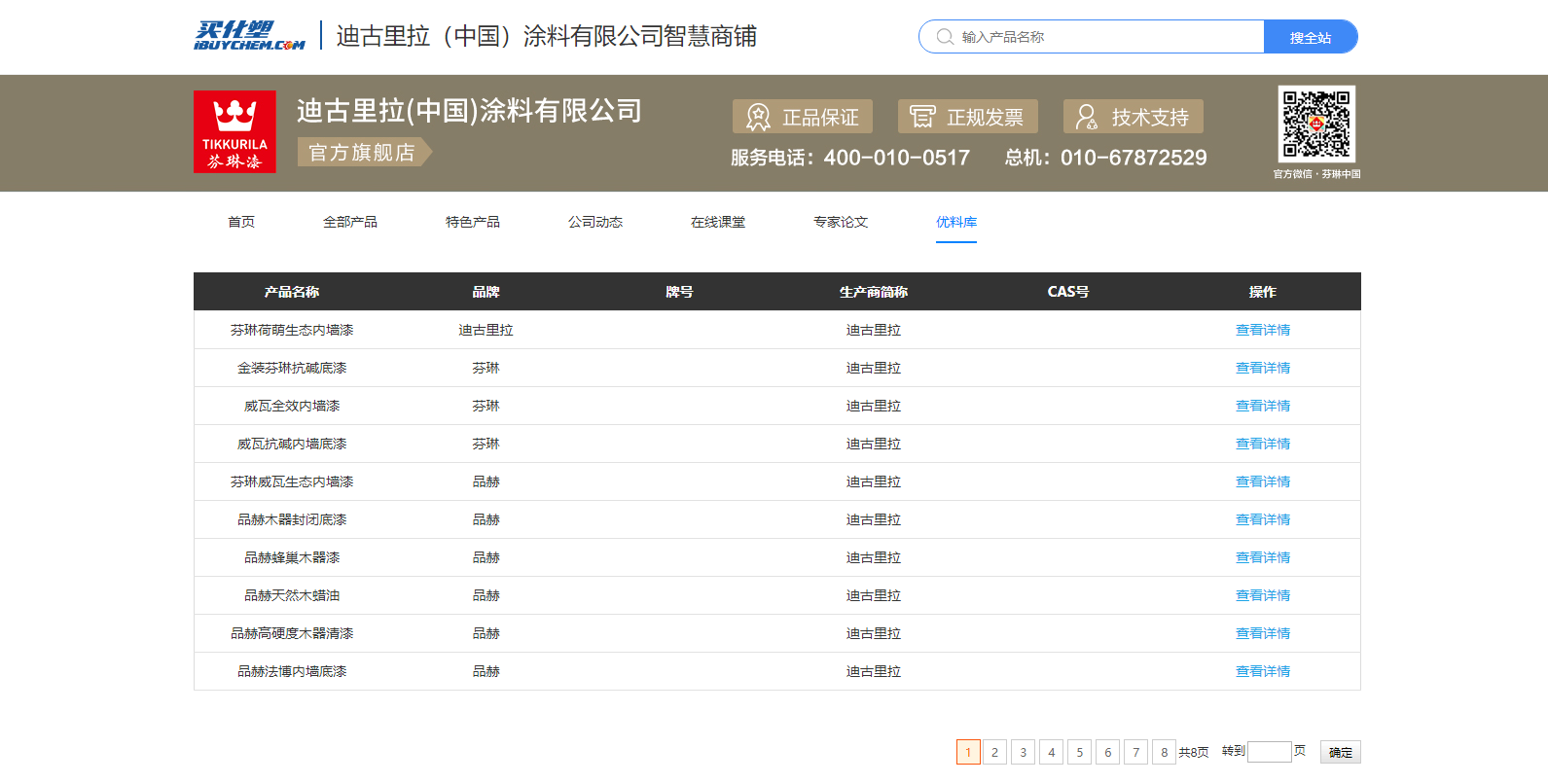View details for 品赫法博内墙底漆
The width and height of the screenshot is (1548, 784).
pyautogui.click(x=1263, y=671)
